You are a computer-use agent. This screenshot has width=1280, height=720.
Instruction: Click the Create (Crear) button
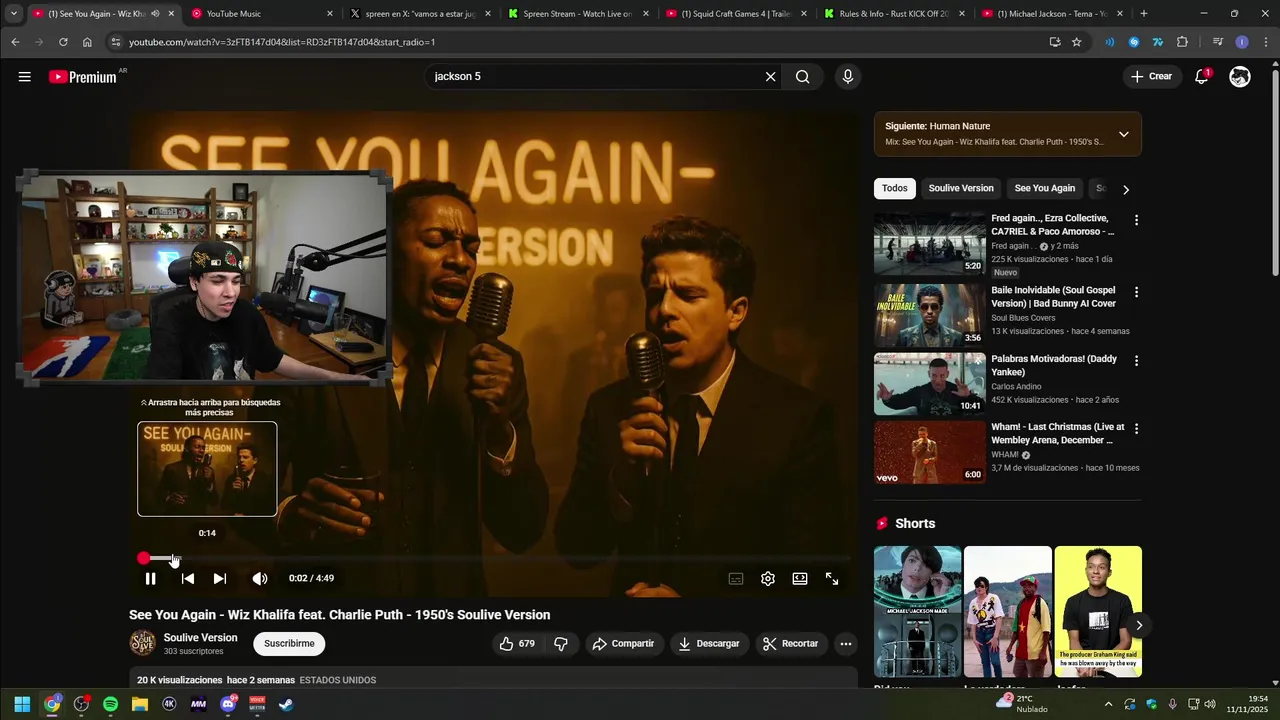click(1151, 77)
